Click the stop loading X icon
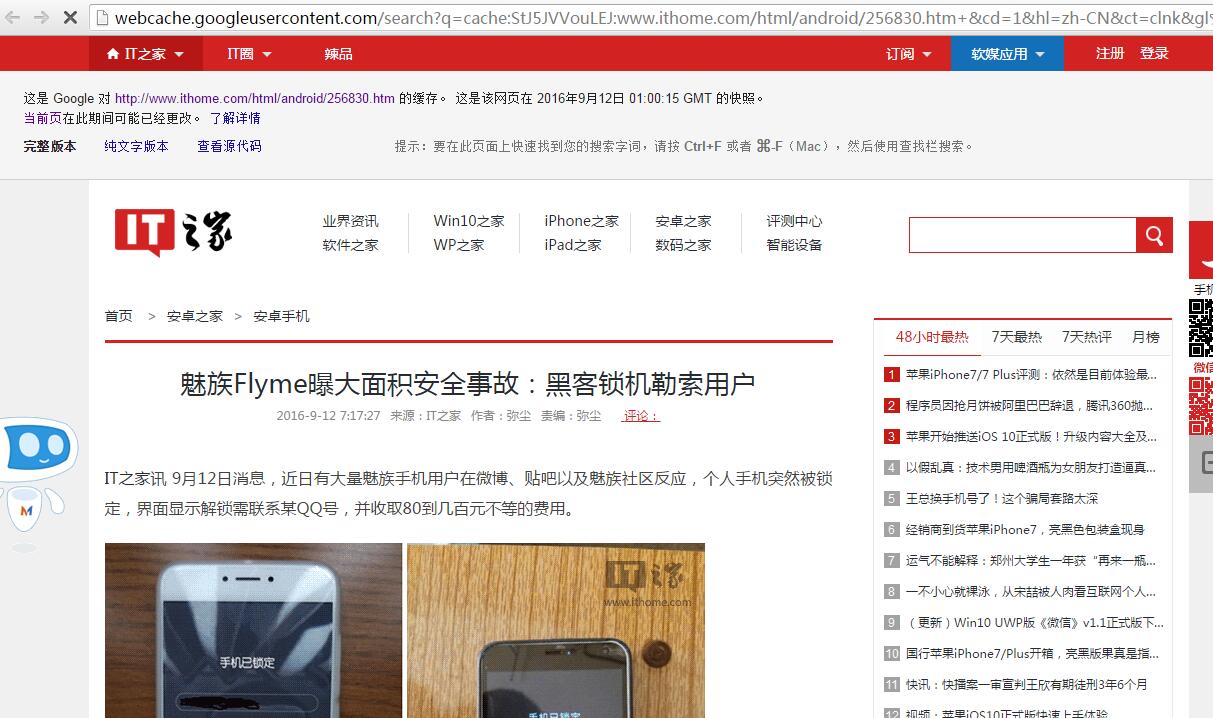This screenshot has width=1213, height=718. [x=69, y=16]
